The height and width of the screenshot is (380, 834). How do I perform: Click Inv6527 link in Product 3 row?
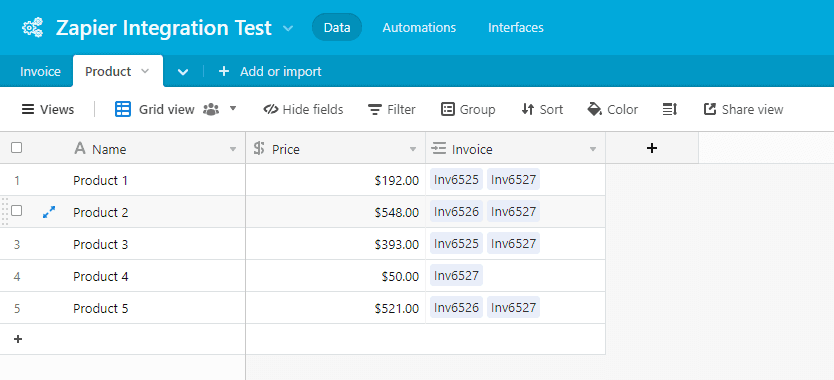513,243
